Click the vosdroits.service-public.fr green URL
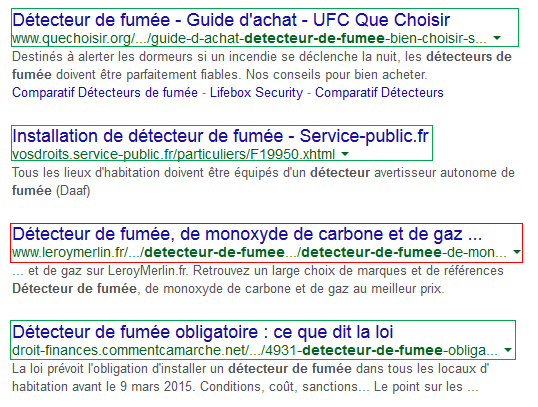Viewport: 538px width, 407px height. [x=173, y=154]
